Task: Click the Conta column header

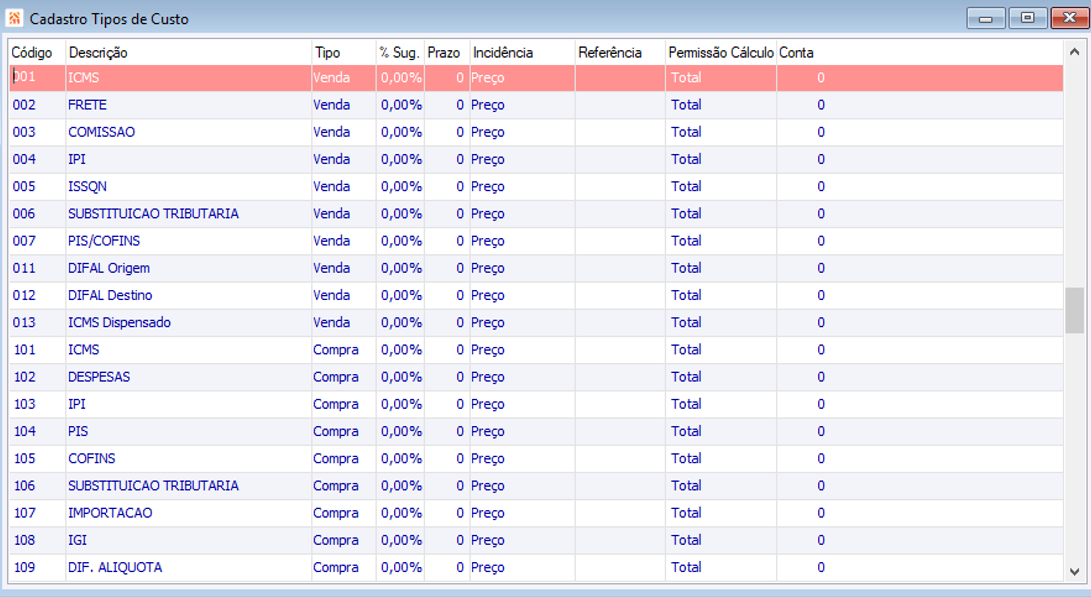Action: (796, 52)
